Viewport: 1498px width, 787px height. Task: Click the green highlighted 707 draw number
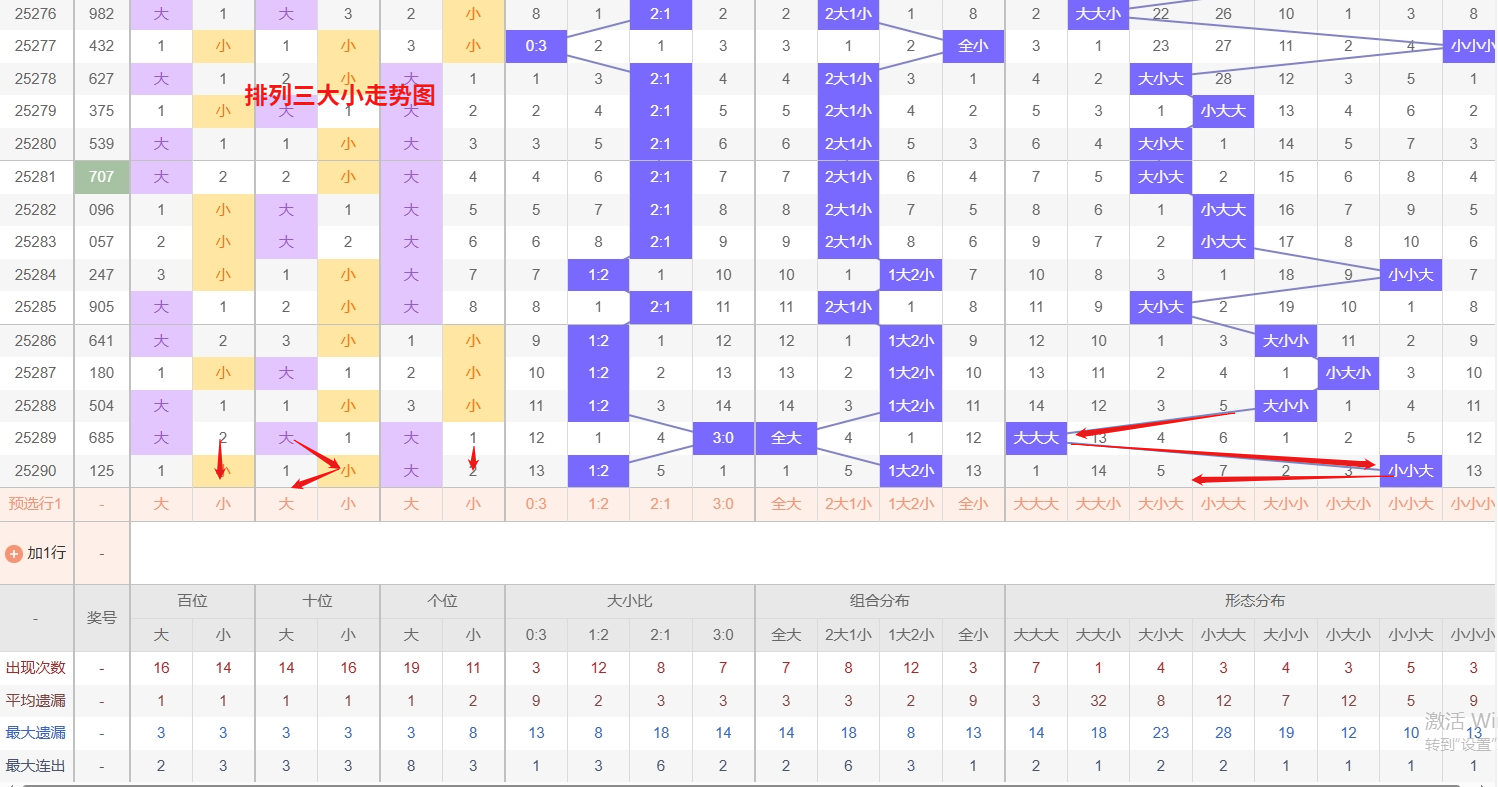pos(102,177)
